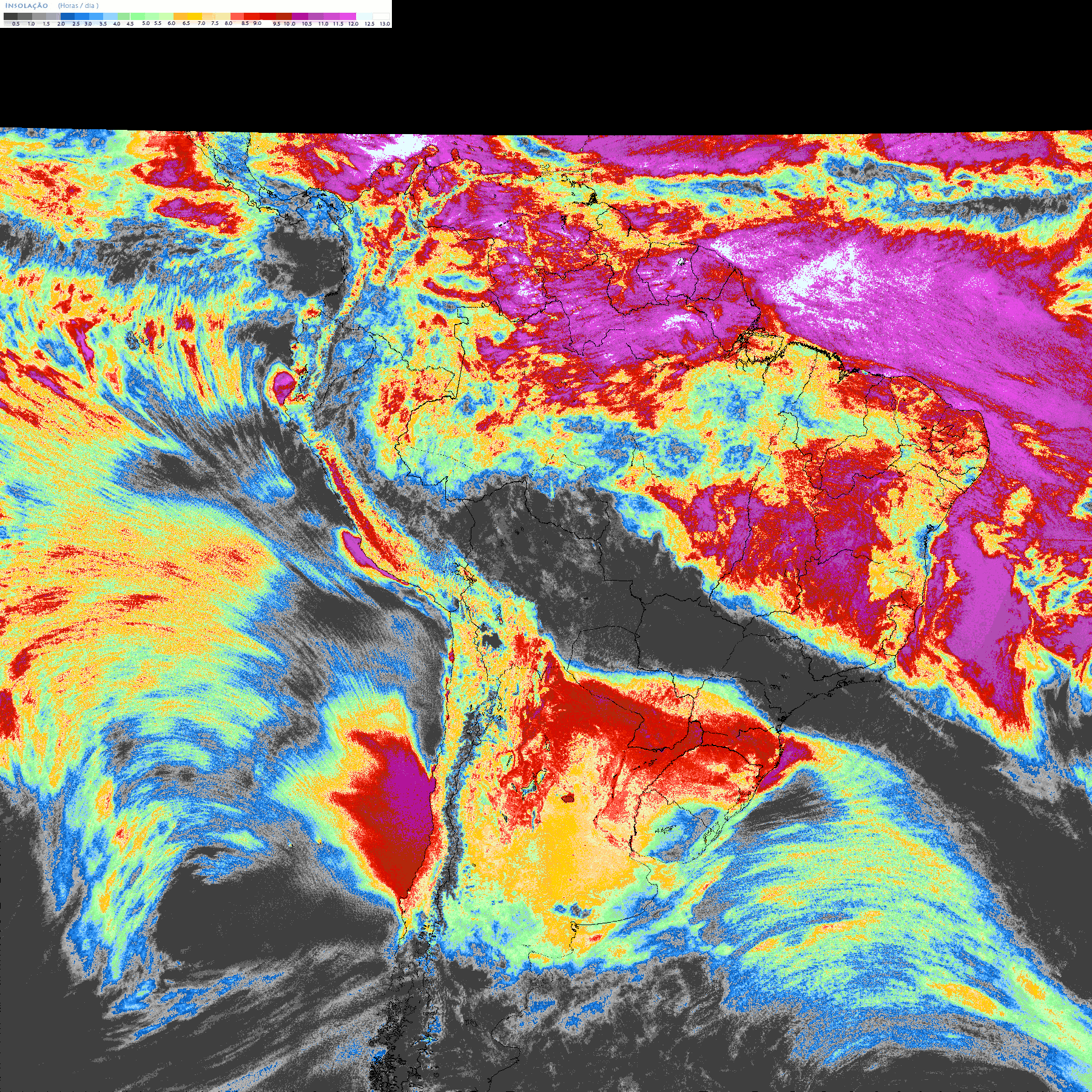Click the '2.0' legend value

tap(61, 24)
